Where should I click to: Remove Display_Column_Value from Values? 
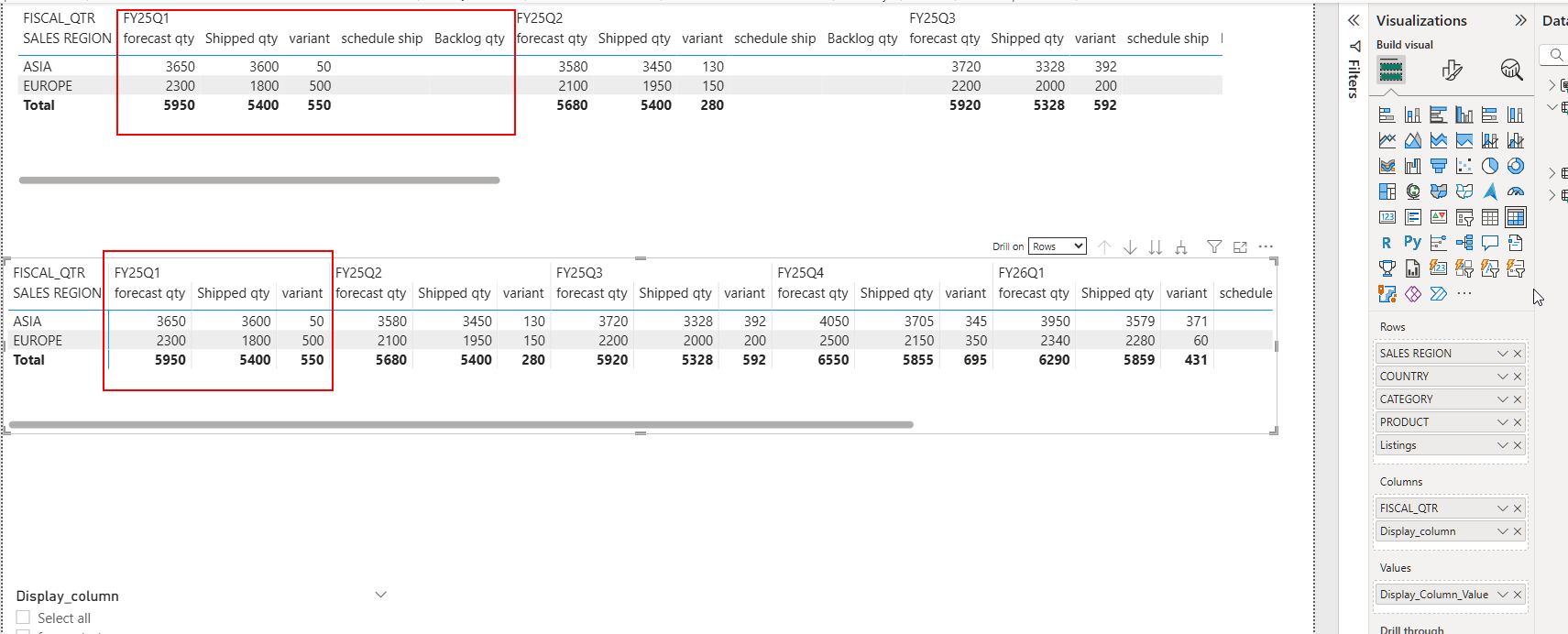click(1518, 595)
